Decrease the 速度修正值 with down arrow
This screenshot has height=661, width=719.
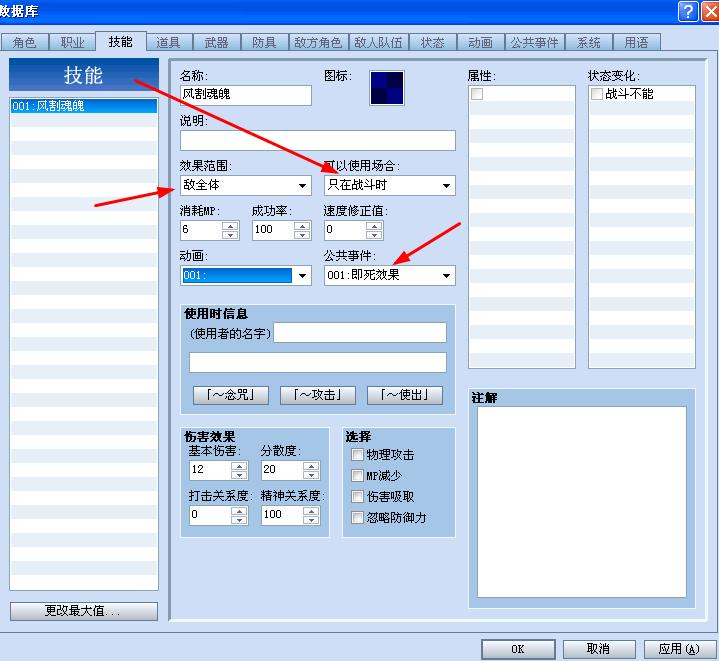coord(374,235)
